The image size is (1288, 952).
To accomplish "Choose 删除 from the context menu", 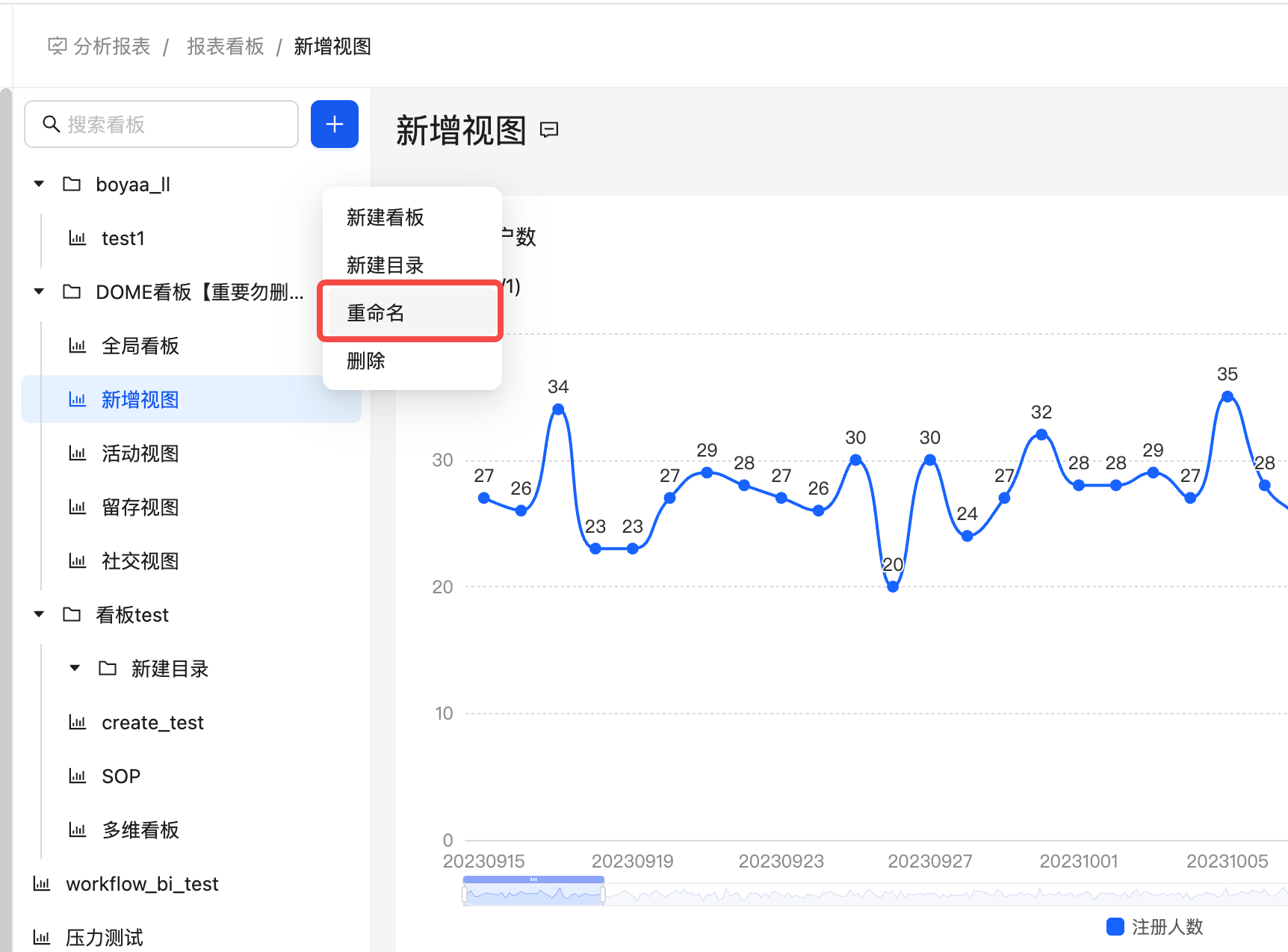I will point(412,361).
